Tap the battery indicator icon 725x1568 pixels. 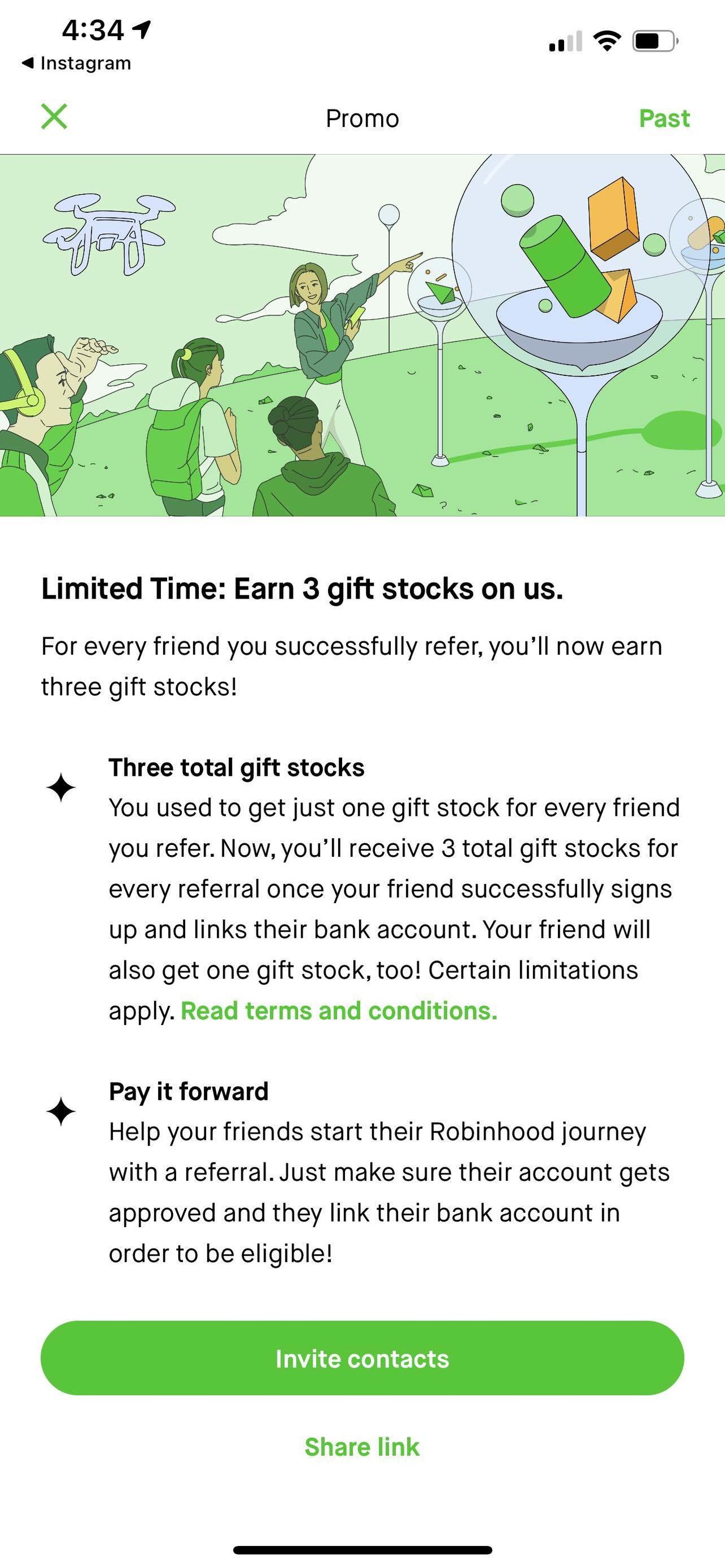click(x=654, y=41)
